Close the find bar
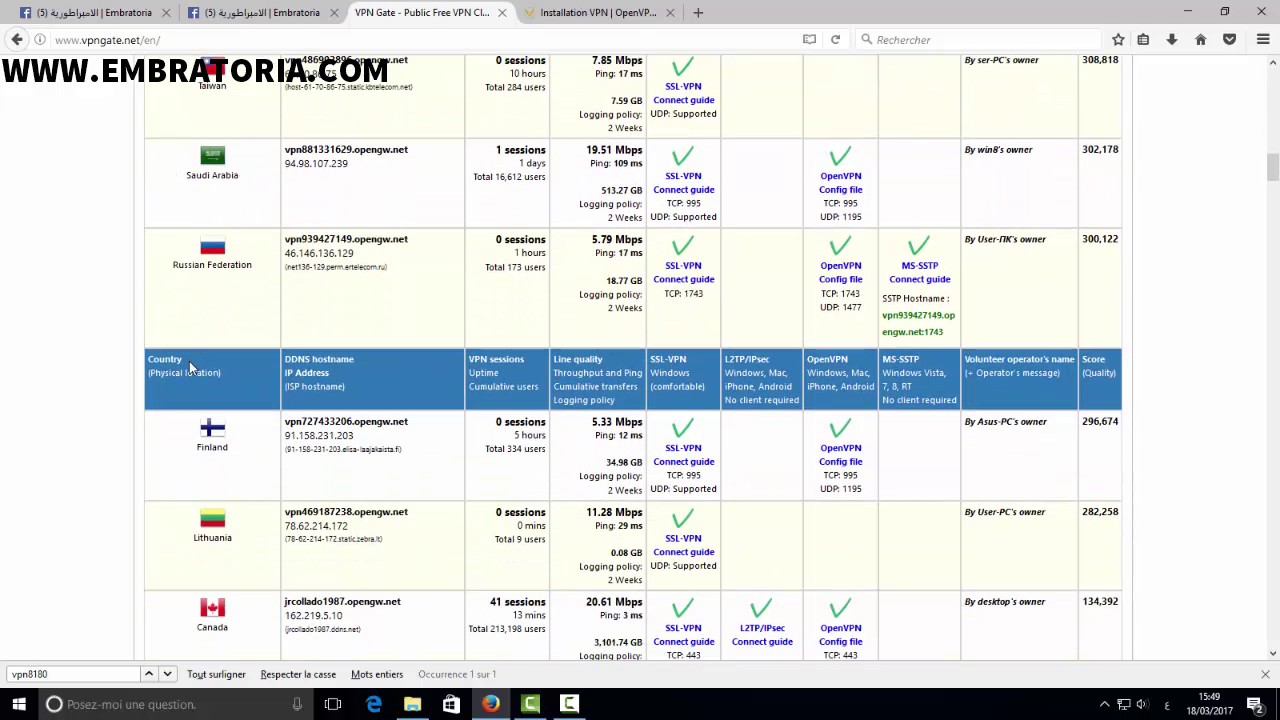The image size is (1280, 720). coord(1265,674)
